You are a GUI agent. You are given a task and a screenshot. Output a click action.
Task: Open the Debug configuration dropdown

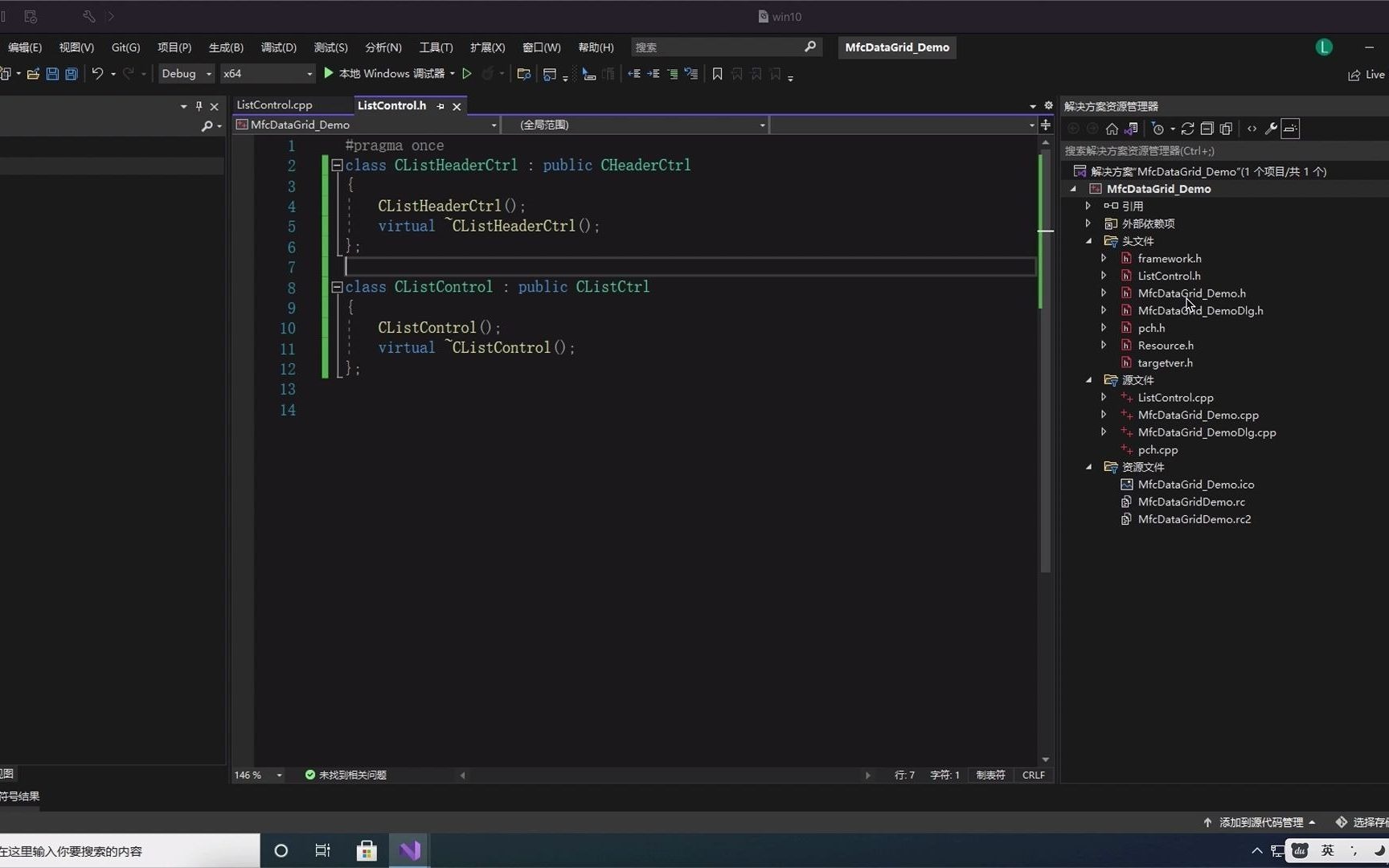tap(186, 74)
